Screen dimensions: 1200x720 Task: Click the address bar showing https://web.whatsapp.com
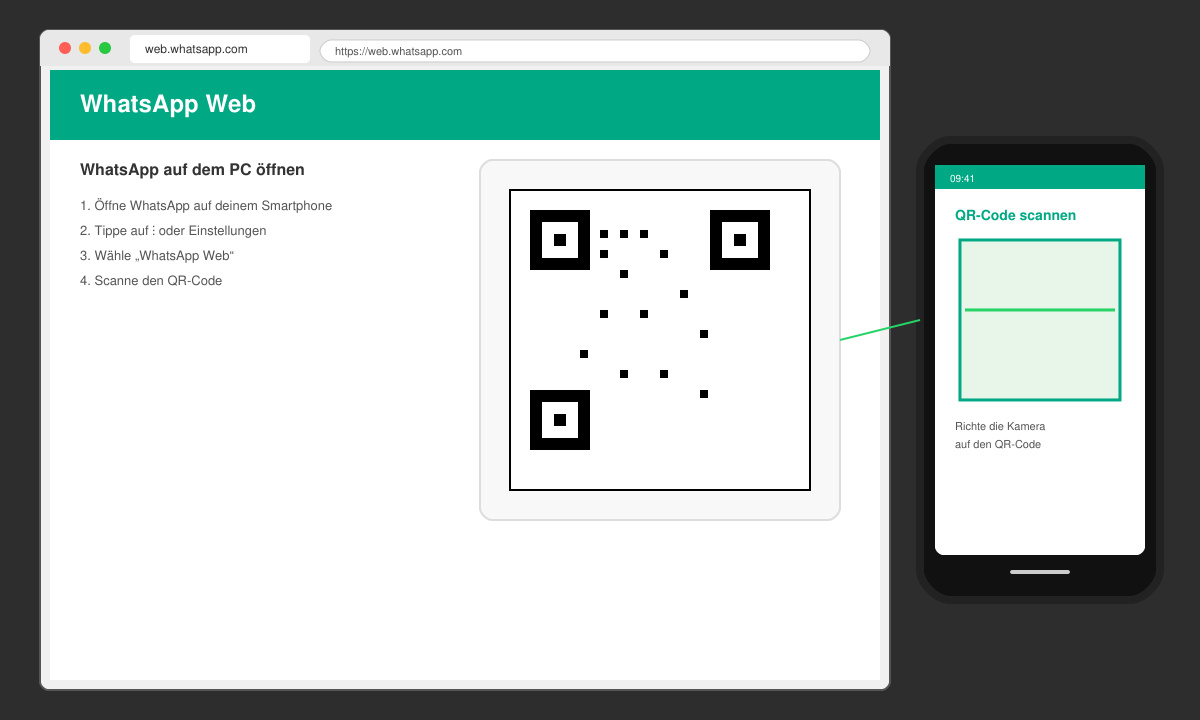[x=595, y=51]
